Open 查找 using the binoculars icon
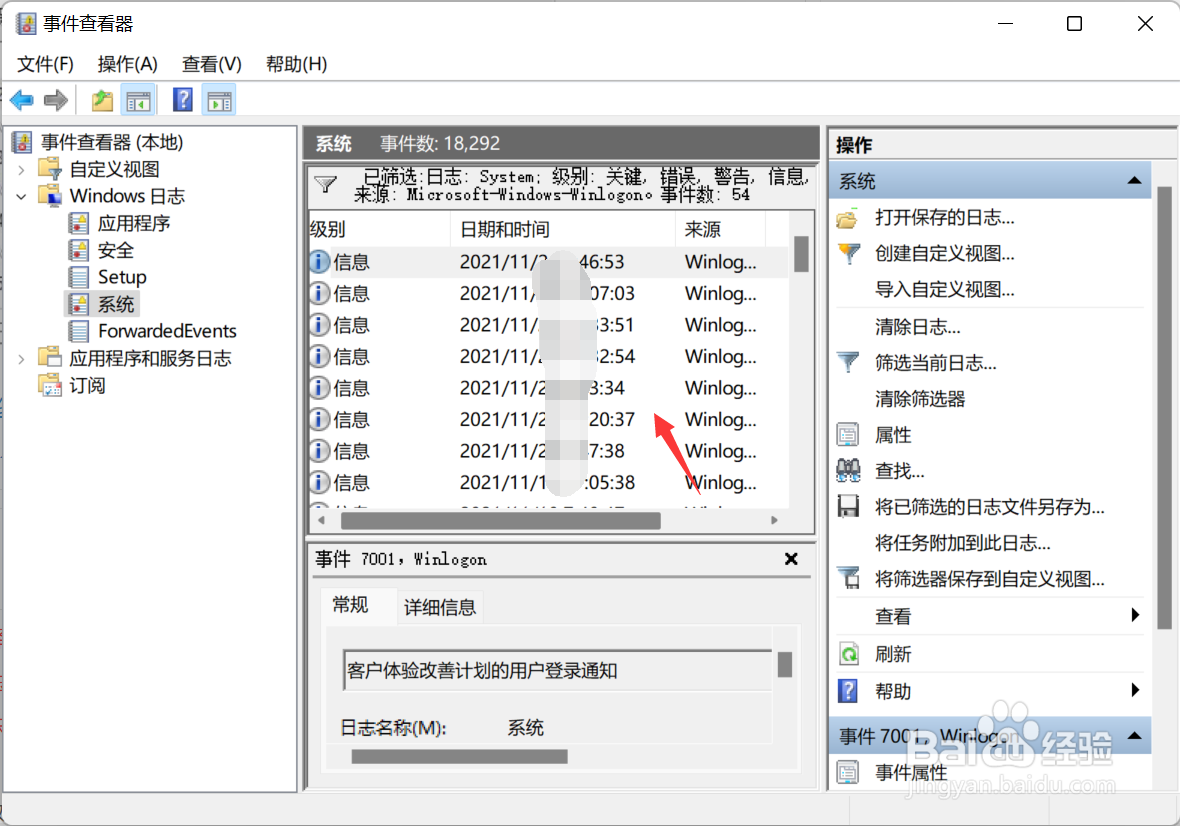1180x826 pixels. pyautogui.click(x=847, y=468)
